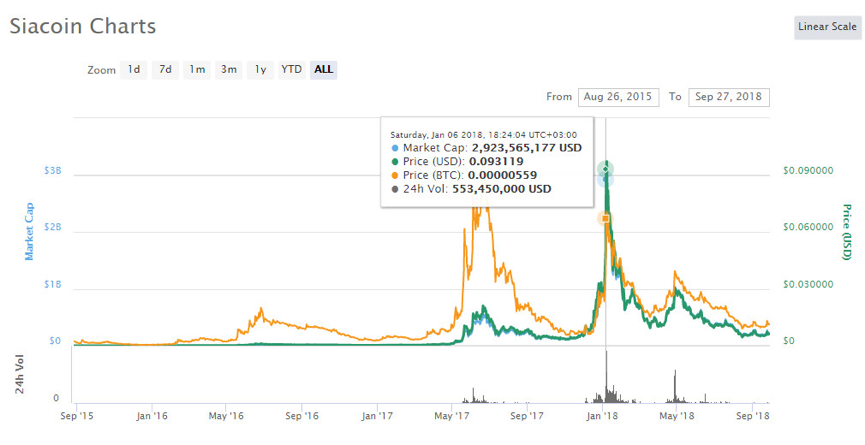This screenshot has width=865, height=445.
Task: Click the Zoom label
Action: [x=102, y=71]
